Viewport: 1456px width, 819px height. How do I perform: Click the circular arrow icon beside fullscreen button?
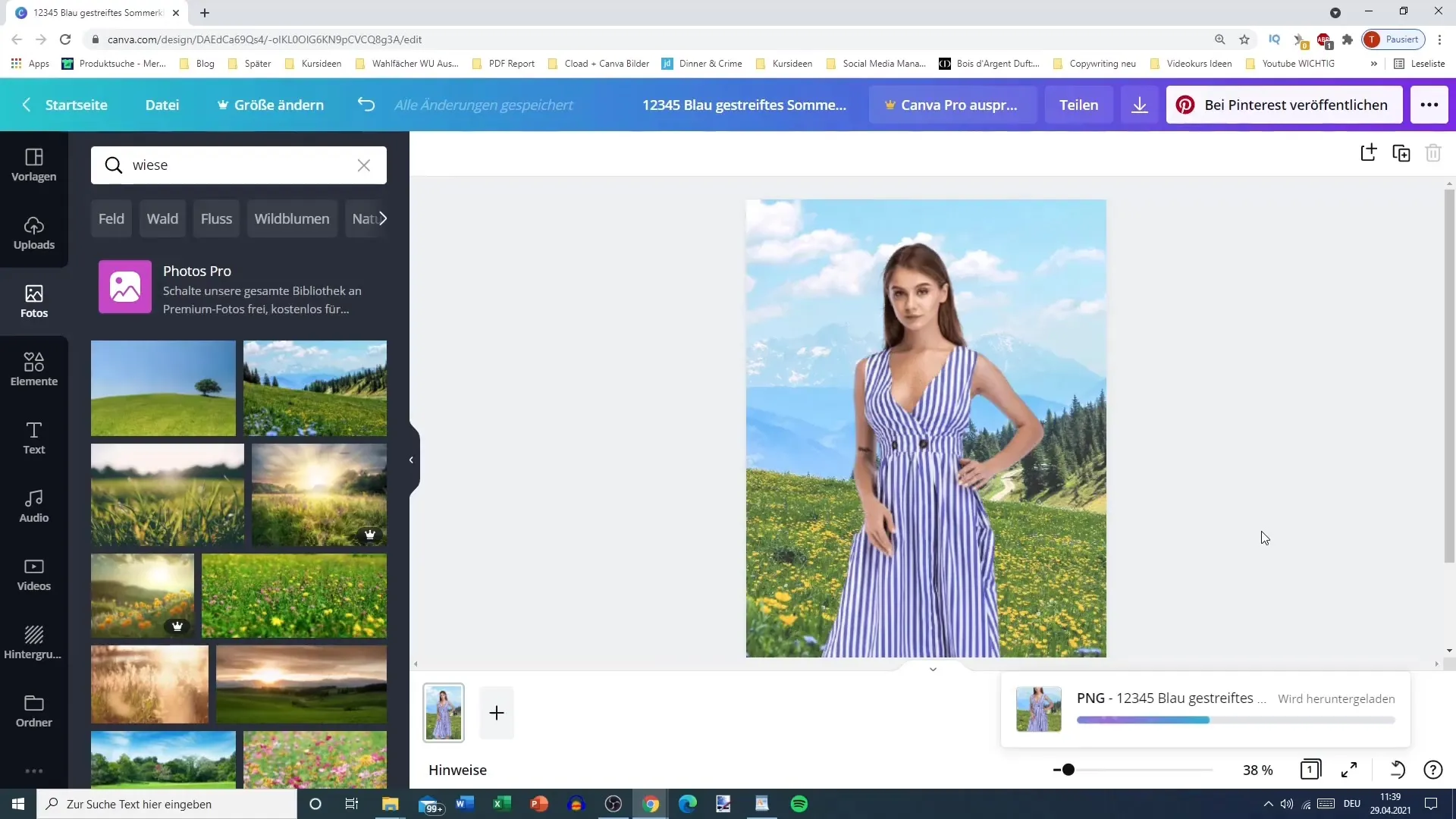1396,770
